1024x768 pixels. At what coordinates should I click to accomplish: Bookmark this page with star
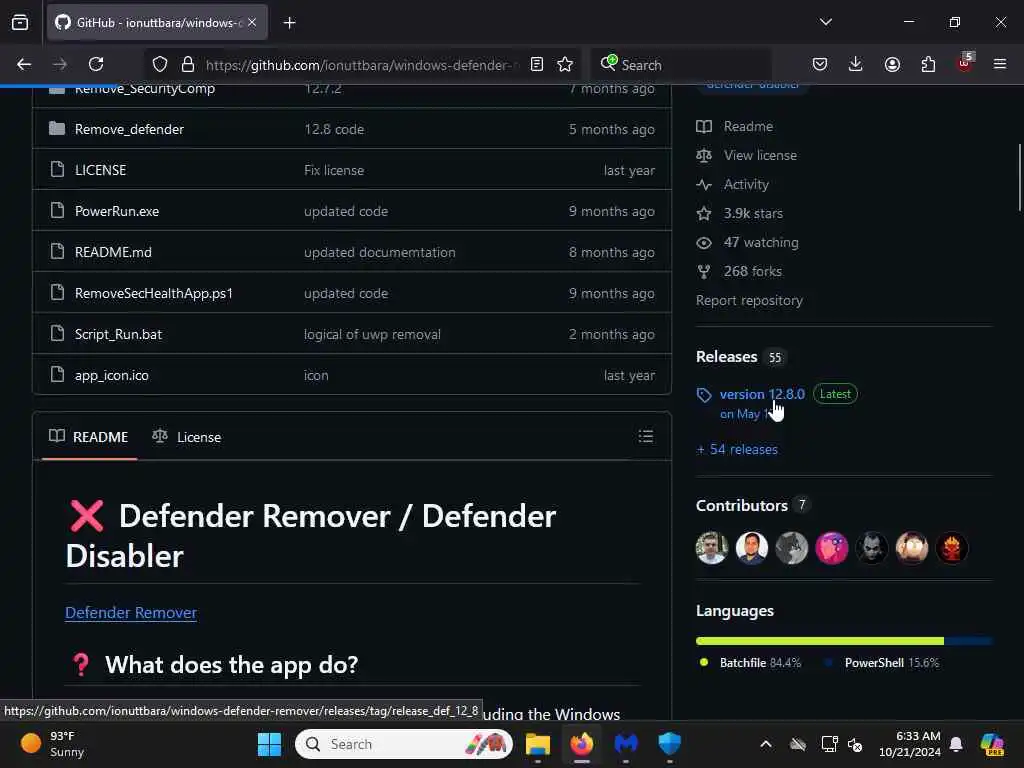[565, 64]
